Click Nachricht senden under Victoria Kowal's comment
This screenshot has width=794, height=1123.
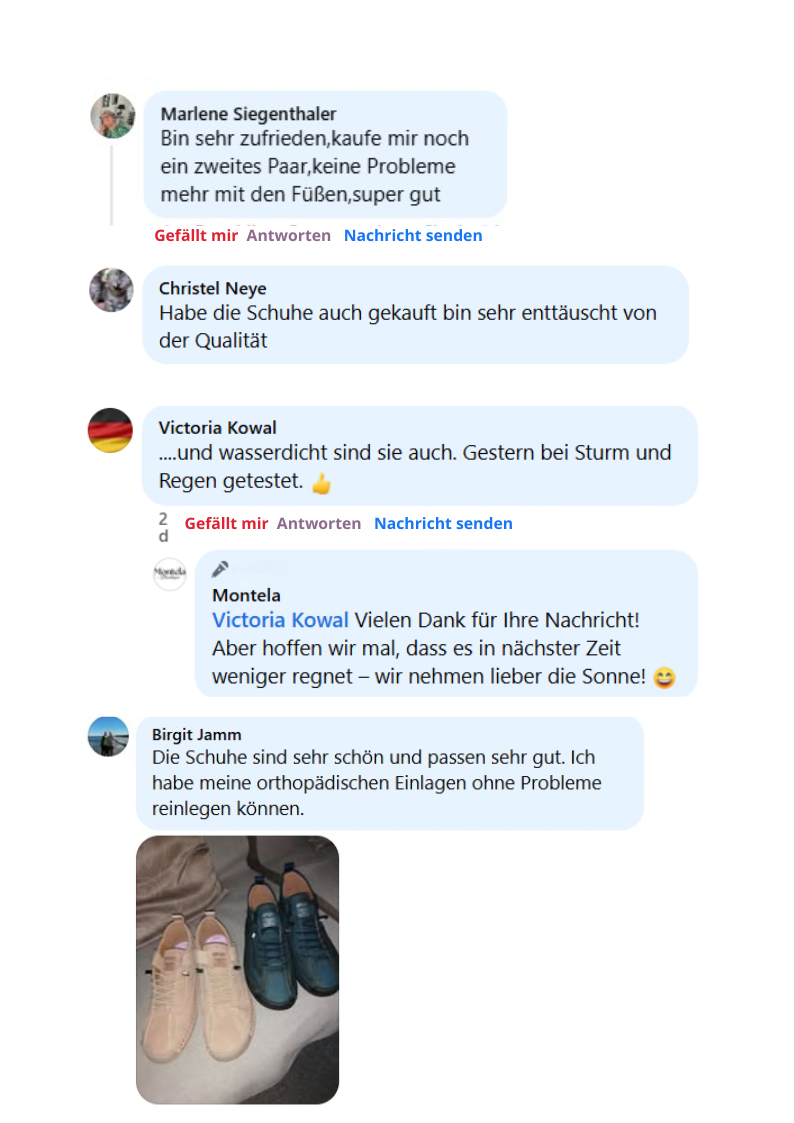[x=443, y=524]
